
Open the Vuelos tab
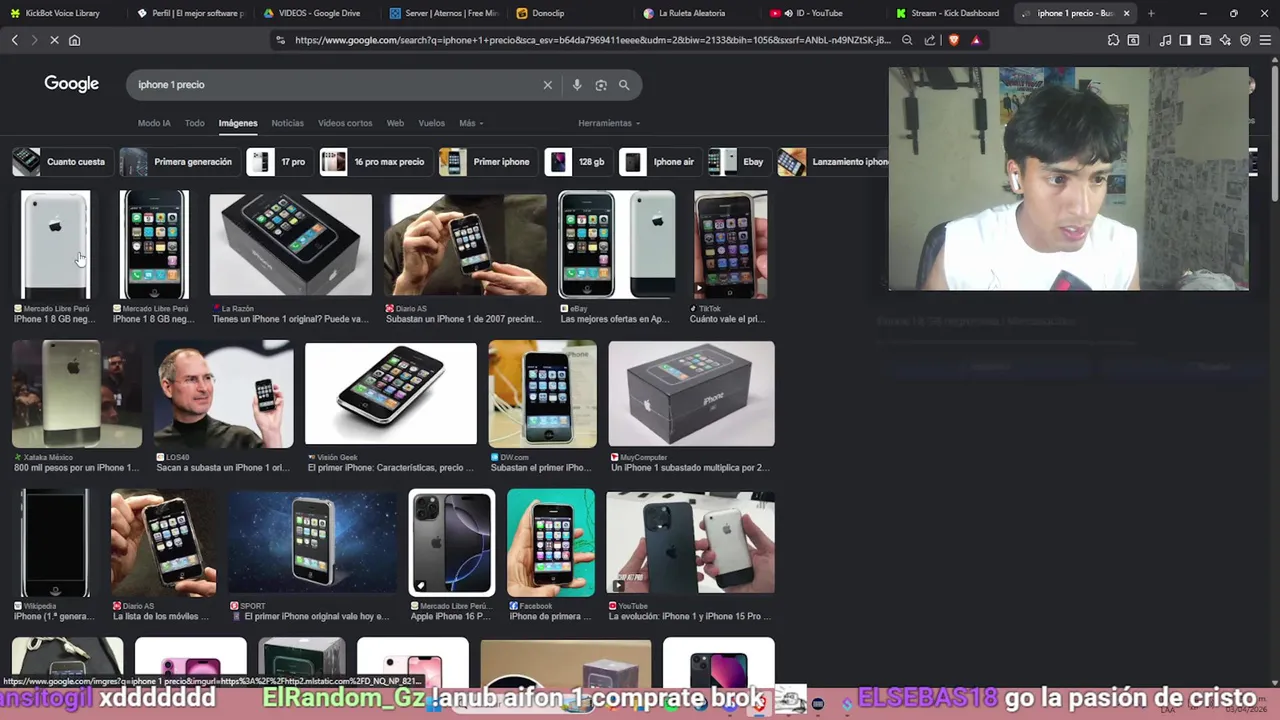pyautogui.click(x=431, y=123)
